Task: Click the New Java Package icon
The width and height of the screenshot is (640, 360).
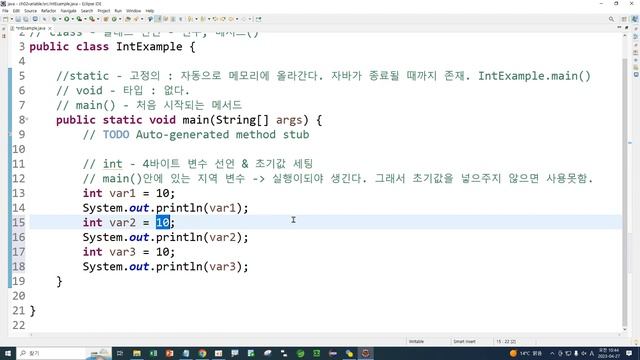Action: coord(106,19)
